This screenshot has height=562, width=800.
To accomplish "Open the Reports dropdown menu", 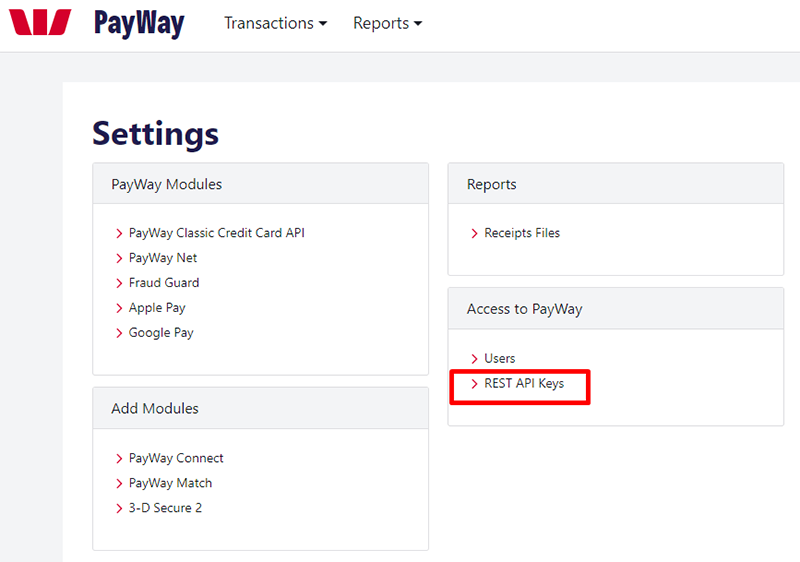I will point(387,23).
